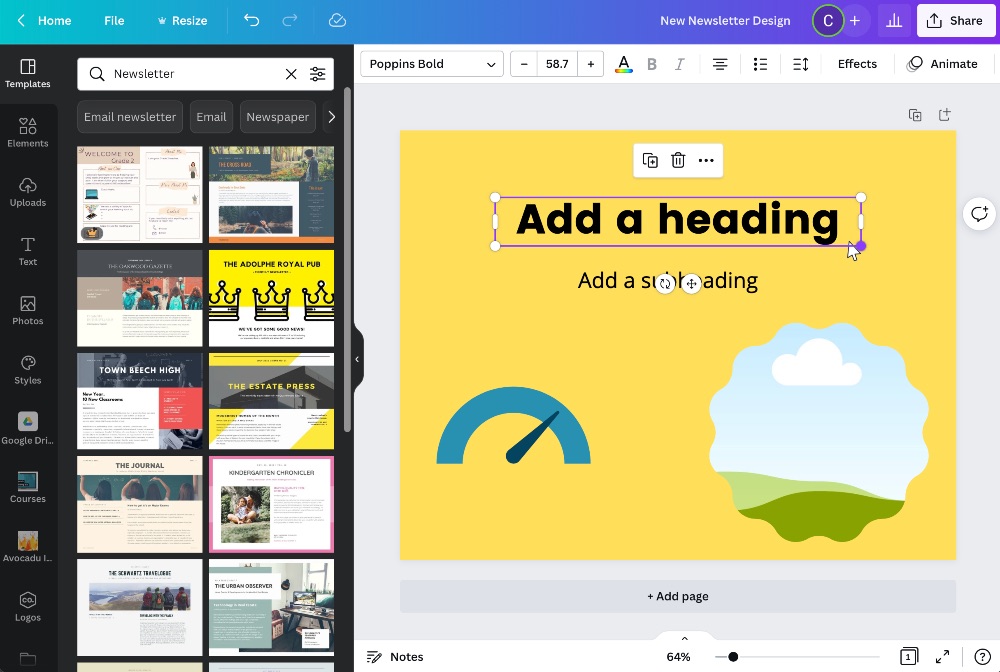Image resolution: width=1000 pixels, height=672 pixels.
Task: Open the Photos panel
Action: click(28, 310)
